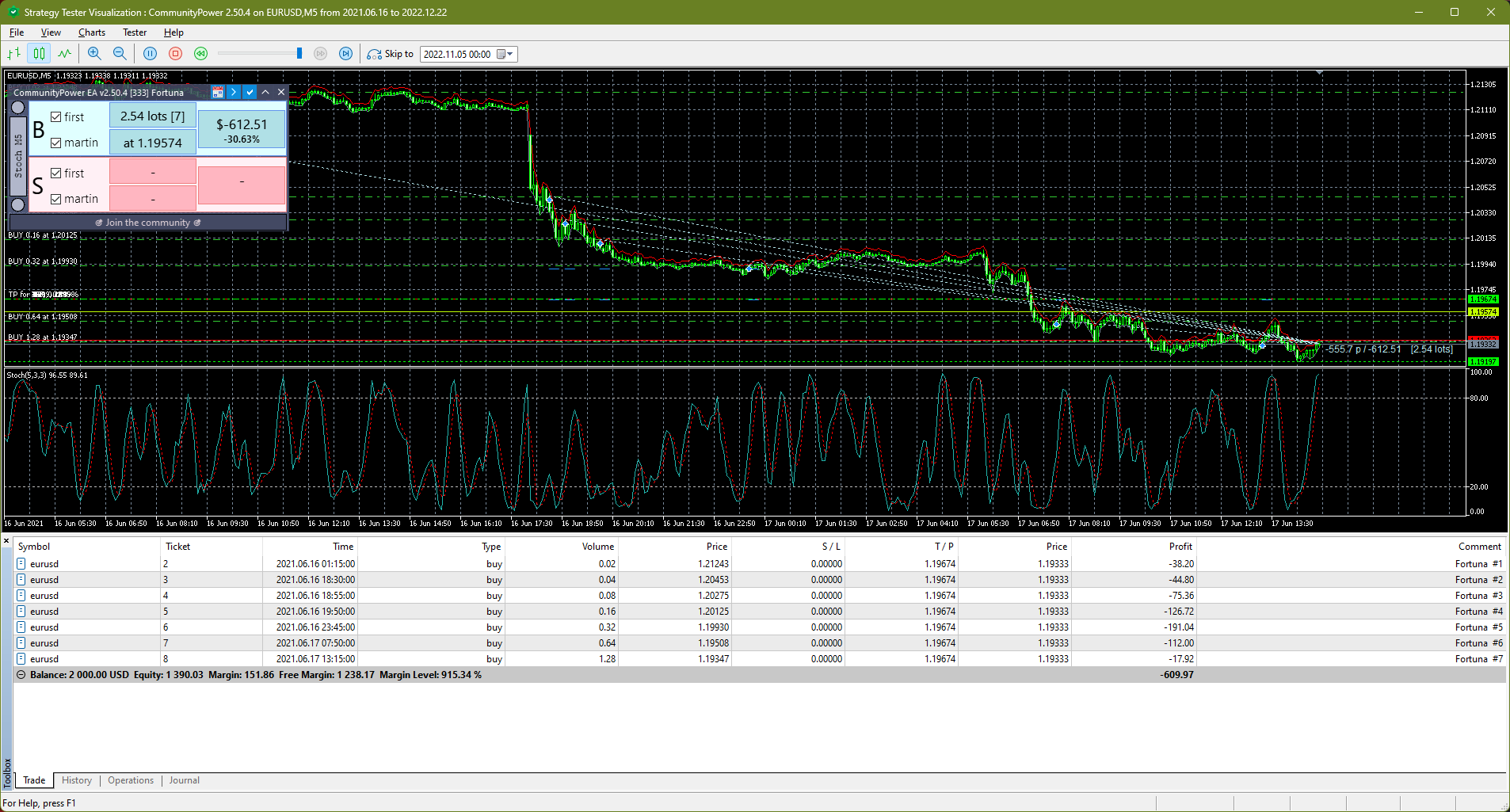Click the Skip to button
The height and width of the screenshot is (812, 1510).
click(391, 54)
